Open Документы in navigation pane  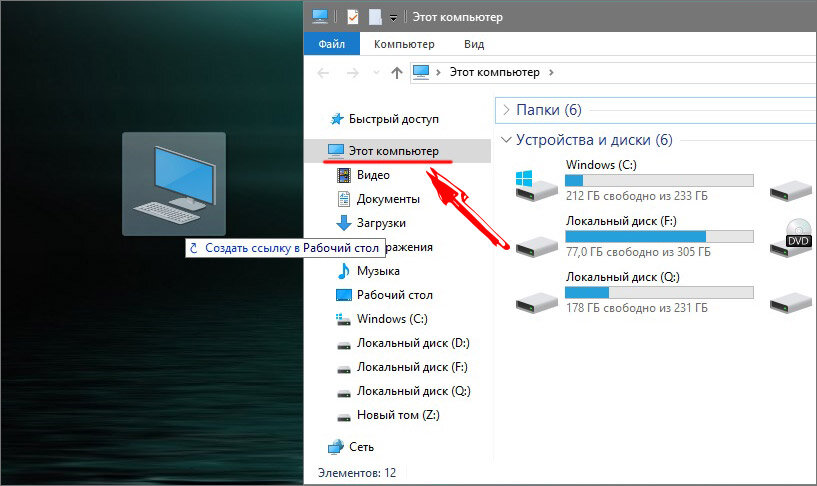coord(388,199)
